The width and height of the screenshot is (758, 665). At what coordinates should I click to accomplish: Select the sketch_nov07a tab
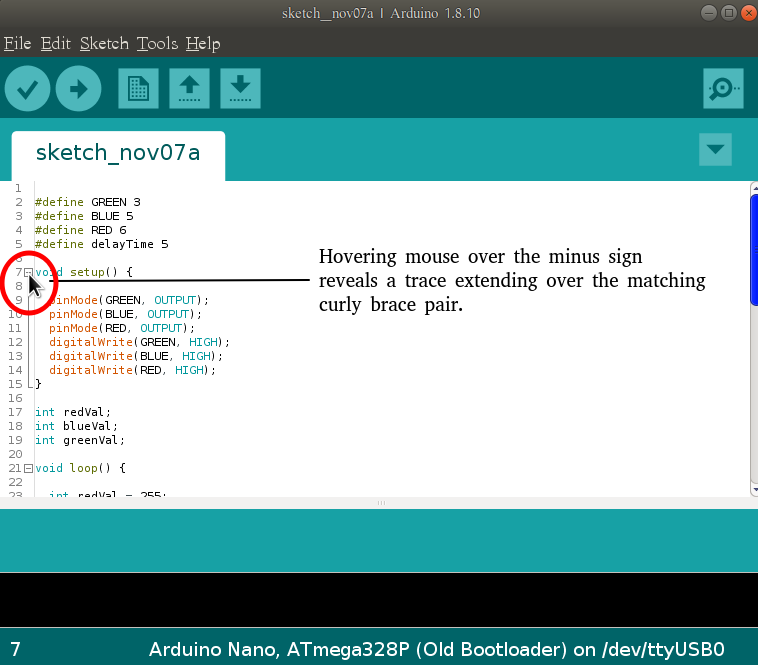(x=118, y=153)
